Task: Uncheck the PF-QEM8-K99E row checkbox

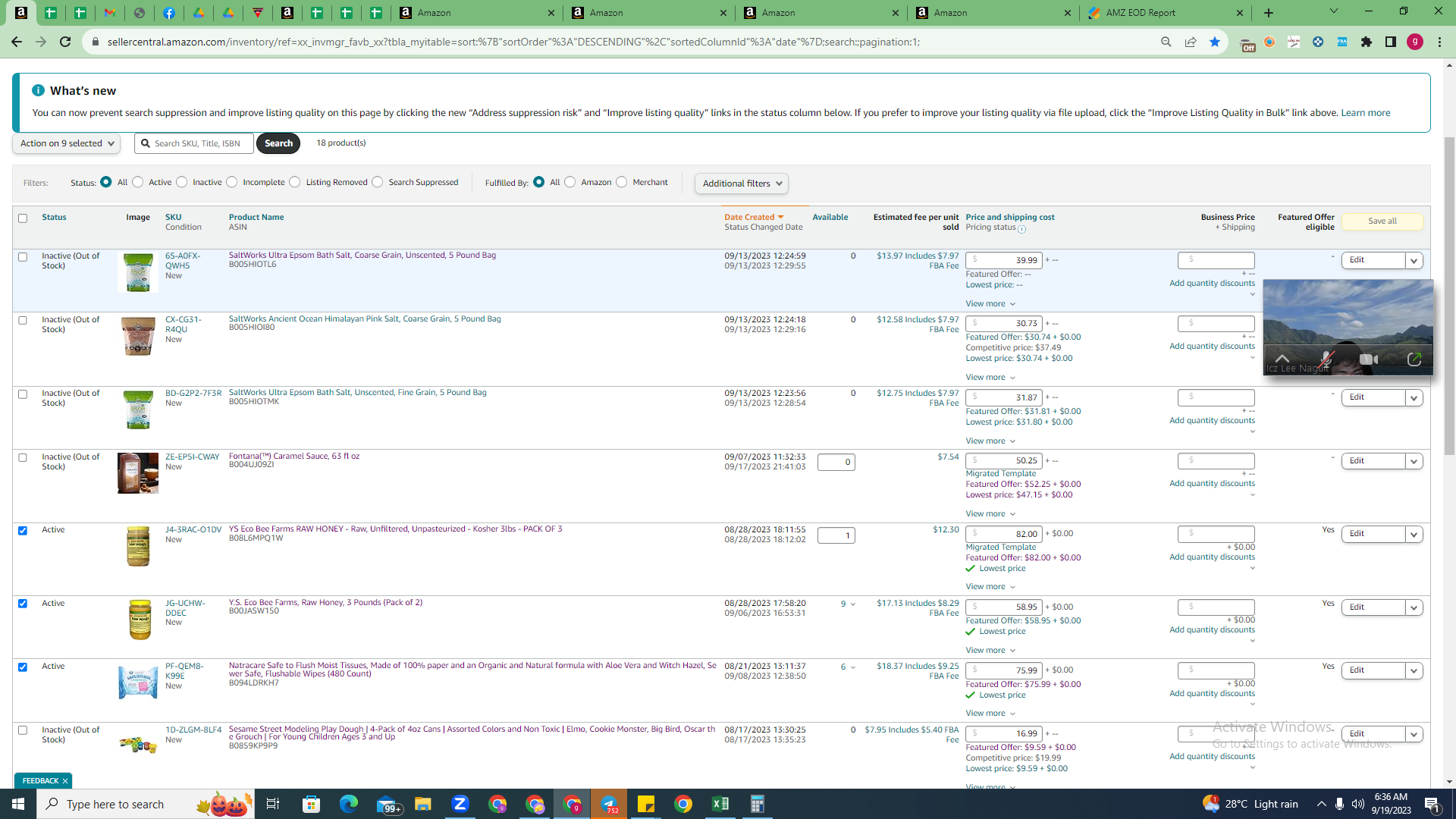Action: click(23, 667)
